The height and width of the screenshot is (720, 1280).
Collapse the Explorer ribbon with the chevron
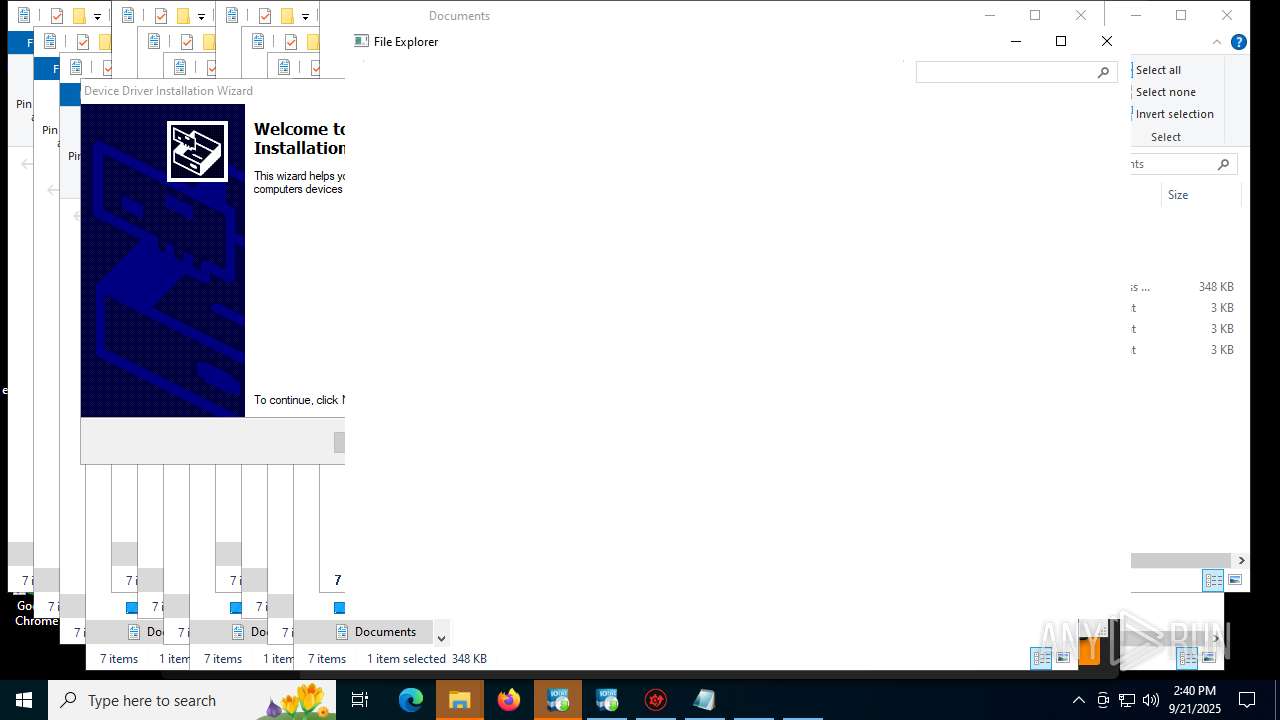1217,42
